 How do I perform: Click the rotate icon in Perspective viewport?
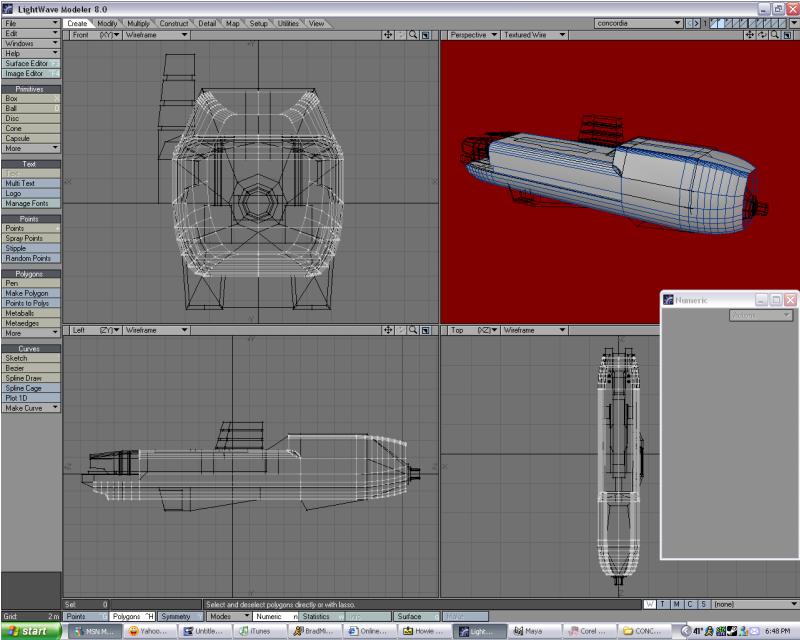click(x=764, y=34)
